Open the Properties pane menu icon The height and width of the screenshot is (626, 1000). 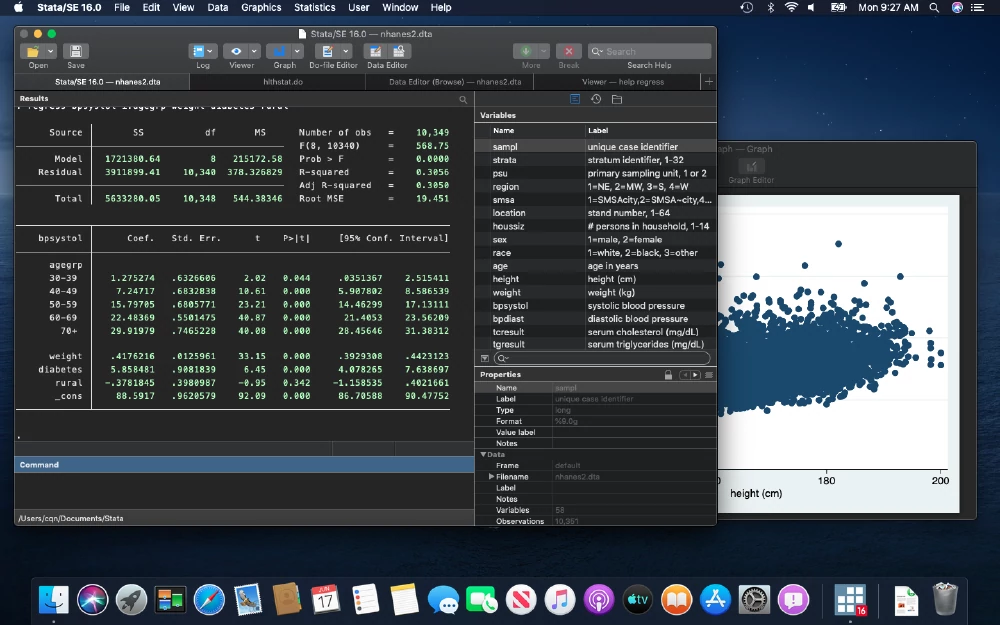tap(709, 375)
